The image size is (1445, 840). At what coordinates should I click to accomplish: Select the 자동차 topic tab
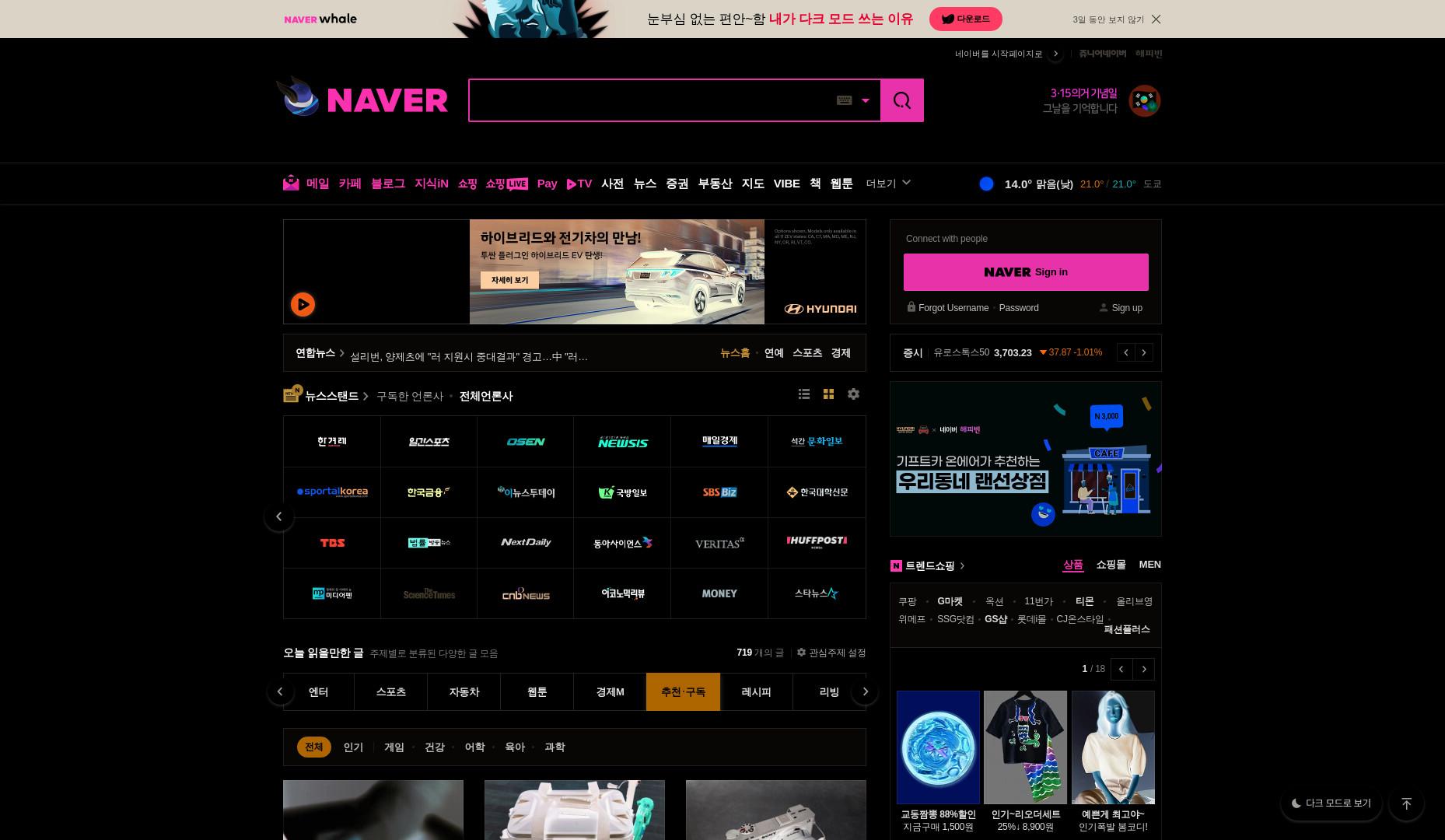(x=464, y=692)
